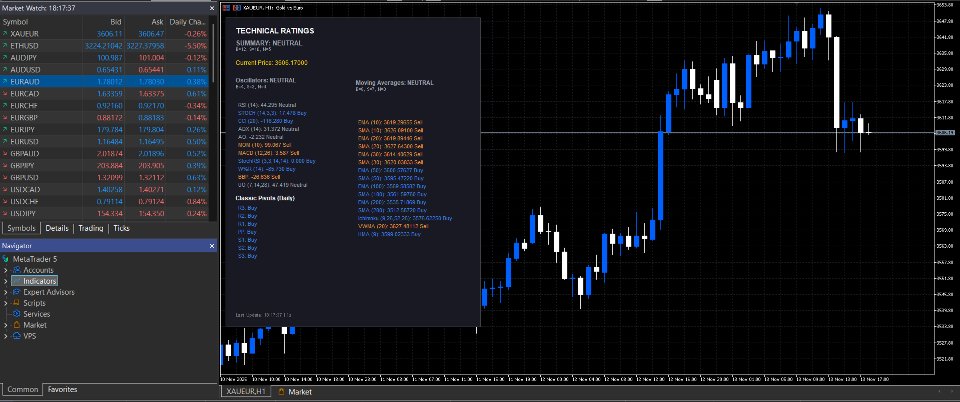Click the Services icon in Navigator

(x=17, y=314)
